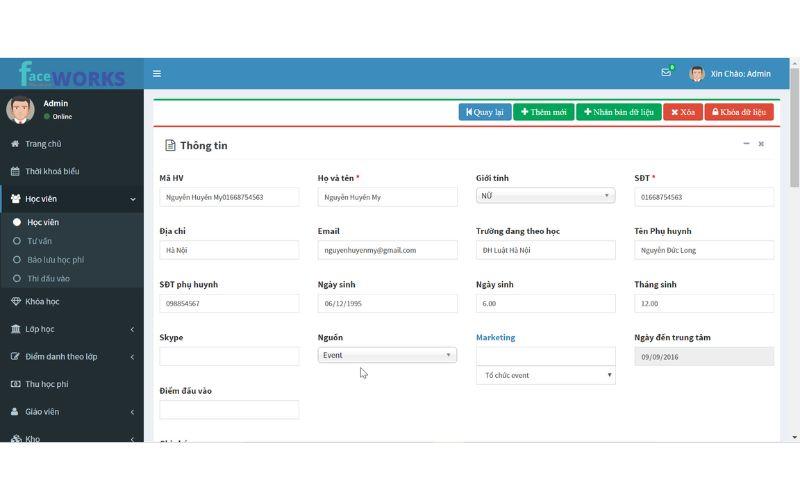Close the Thông tin panel with X

pos(761,144)
